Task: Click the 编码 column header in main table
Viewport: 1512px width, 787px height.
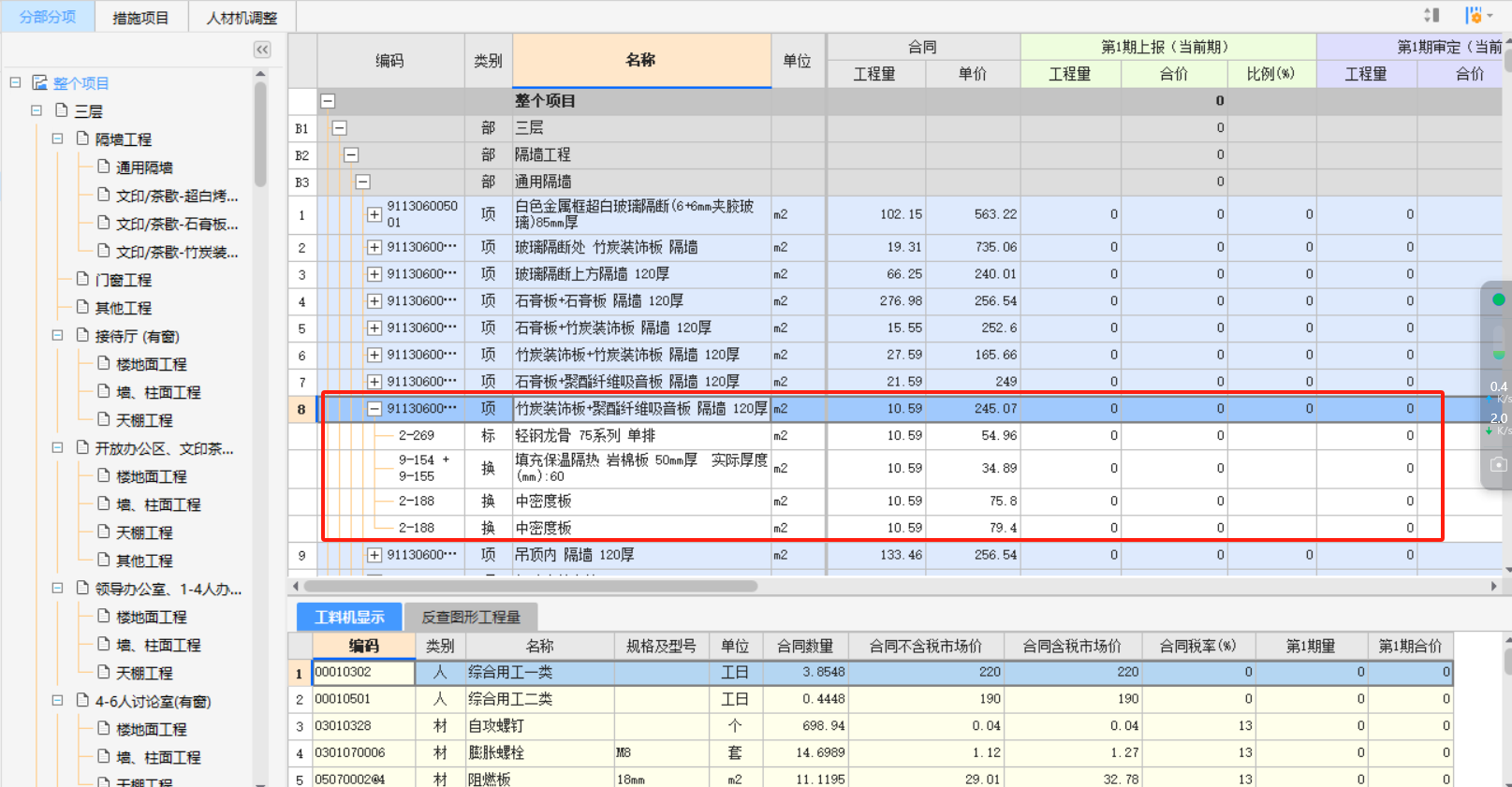Action: point(390,61)
